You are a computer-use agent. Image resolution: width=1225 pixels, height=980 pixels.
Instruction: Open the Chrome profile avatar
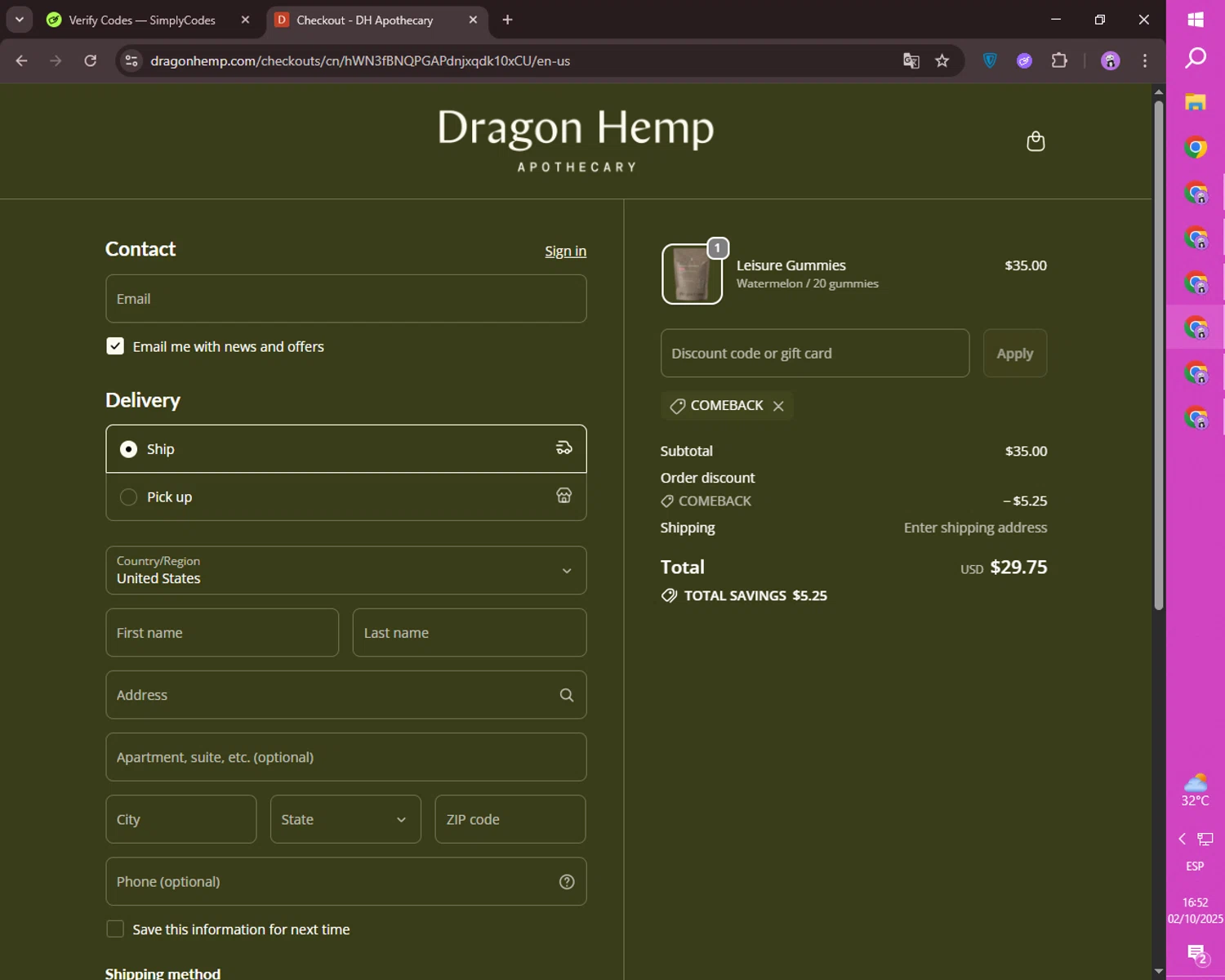(1111, 60)
